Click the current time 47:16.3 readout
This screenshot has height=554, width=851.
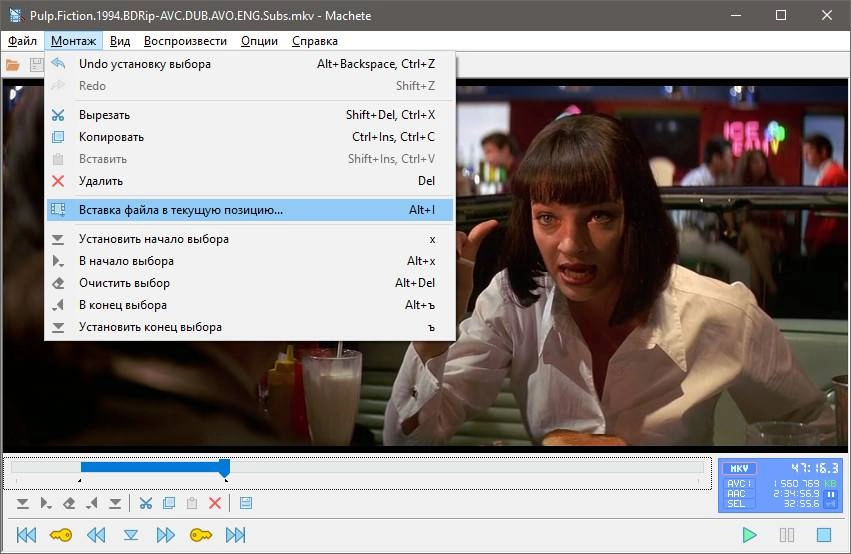(x=814, y=468)
